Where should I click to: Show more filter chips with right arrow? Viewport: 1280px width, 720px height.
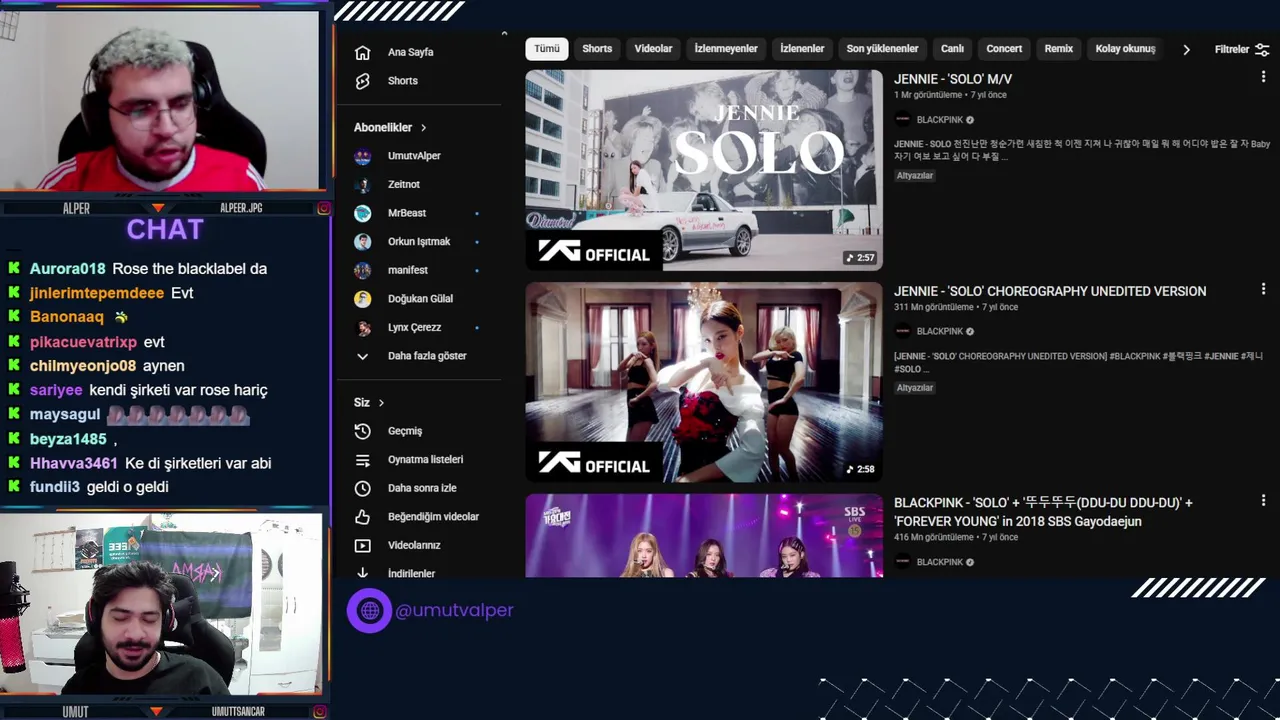(1186, 49)
